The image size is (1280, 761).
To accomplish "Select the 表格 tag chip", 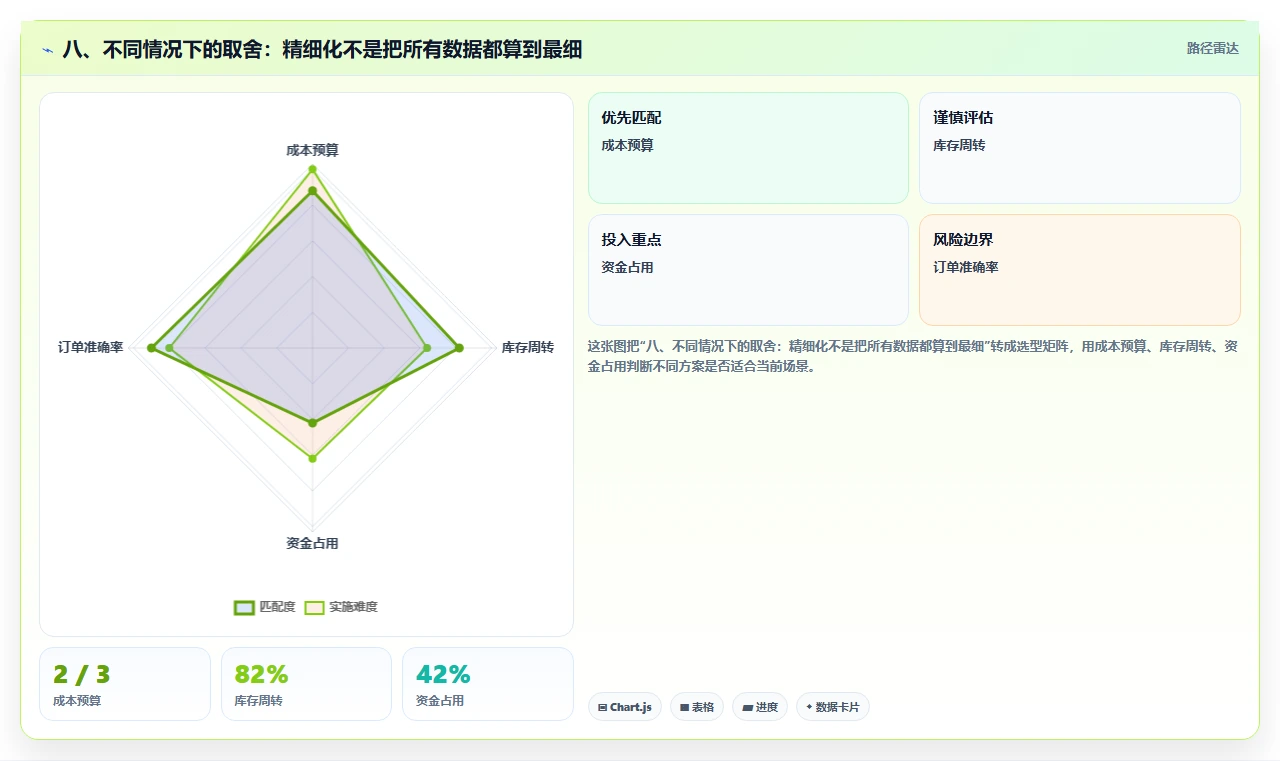I will (697, 707).
